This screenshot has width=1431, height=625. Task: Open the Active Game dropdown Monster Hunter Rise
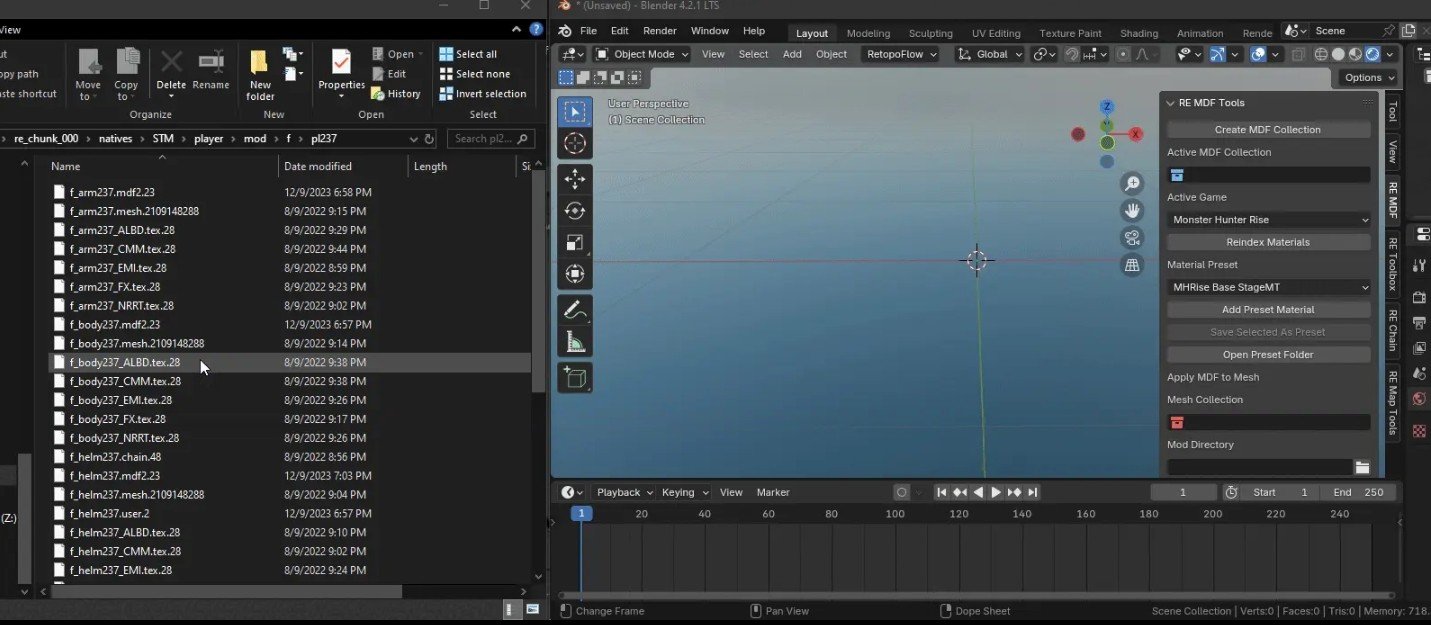(1268, 219)
